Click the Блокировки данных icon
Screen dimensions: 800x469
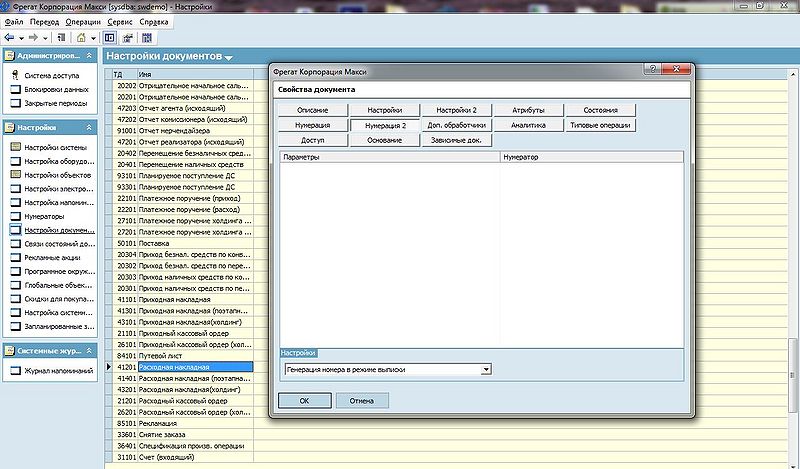pos(15,89)
